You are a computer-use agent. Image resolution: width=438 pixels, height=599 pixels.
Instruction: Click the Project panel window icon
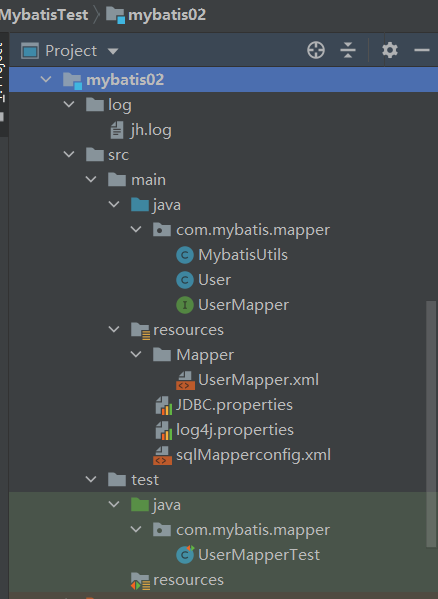coord(30,51)
